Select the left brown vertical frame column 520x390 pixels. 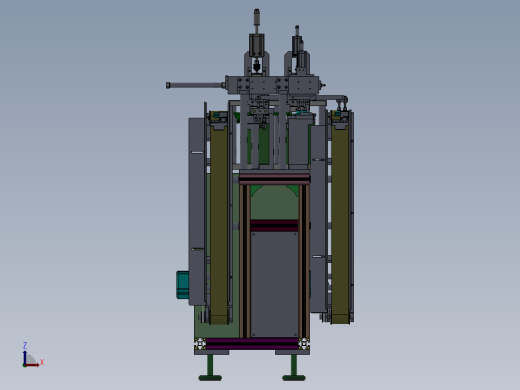245,261
